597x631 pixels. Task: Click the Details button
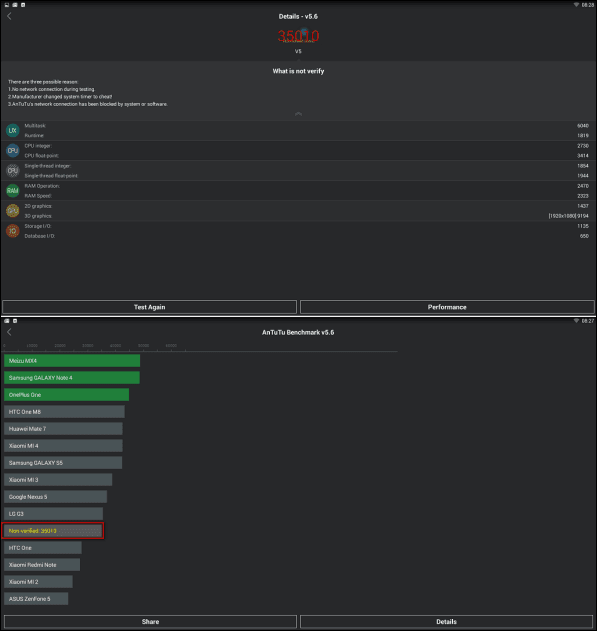tap(446, 622)
